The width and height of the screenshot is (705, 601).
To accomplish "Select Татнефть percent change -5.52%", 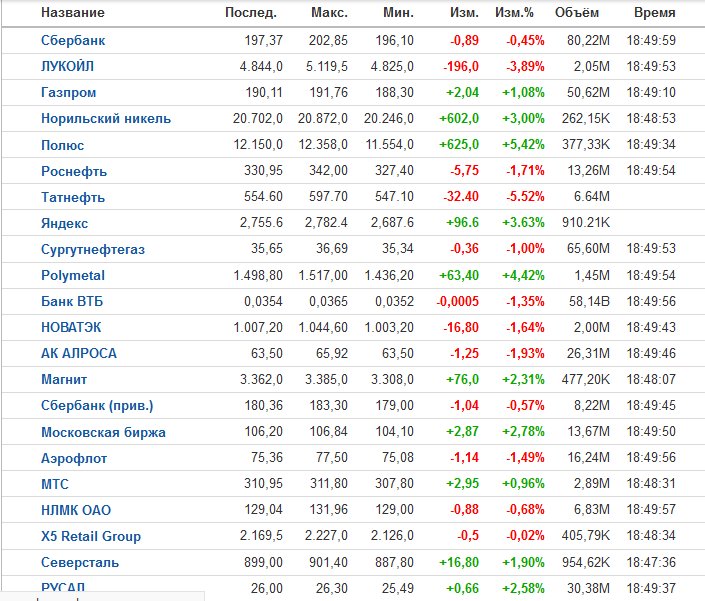I will tap(525, 197).
